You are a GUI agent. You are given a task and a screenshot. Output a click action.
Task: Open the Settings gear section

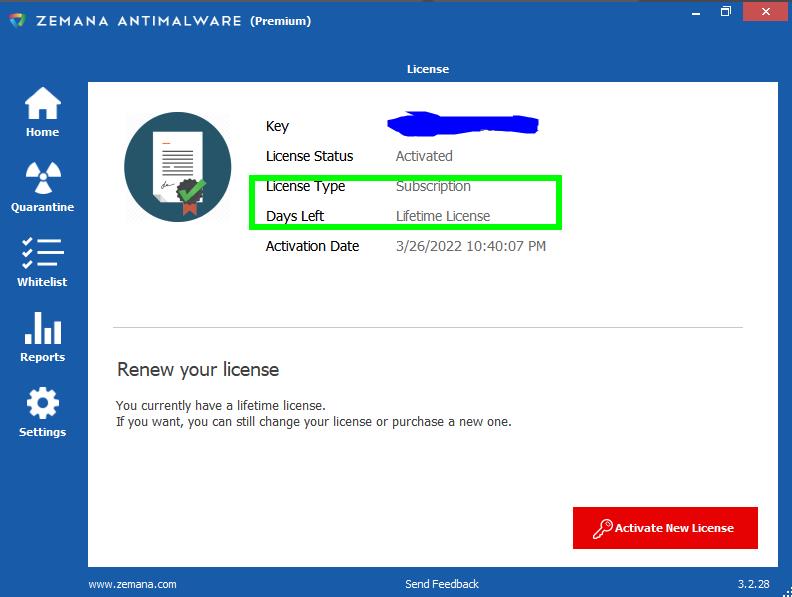point(42,412)
